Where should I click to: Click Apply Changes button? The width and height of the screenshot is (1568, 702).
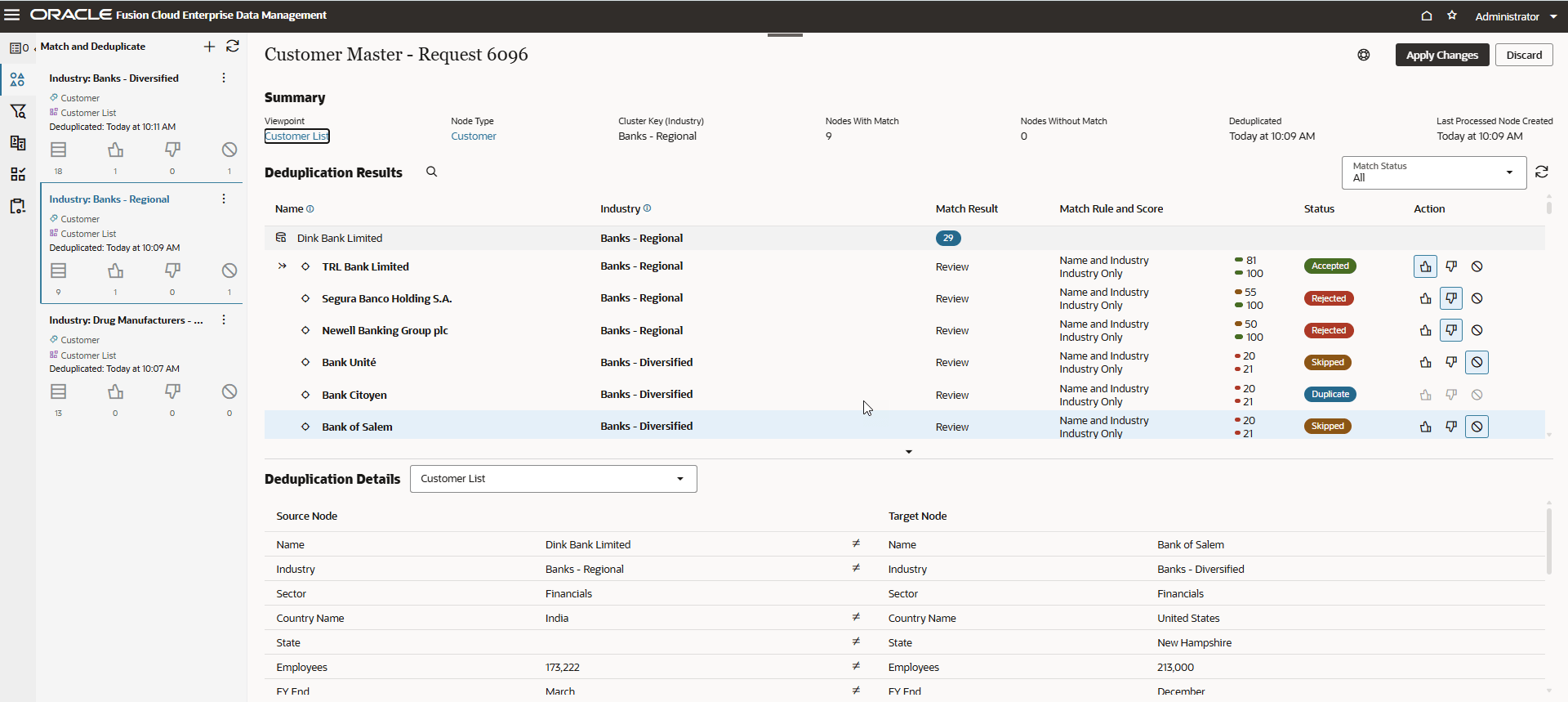tap(1442, 55)
